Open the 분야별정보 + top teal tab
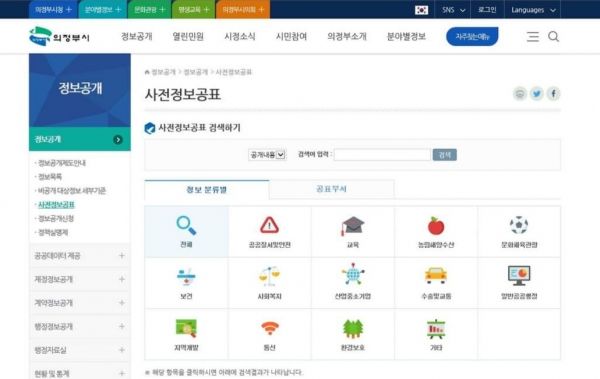The image size is (600, 379). pos(102,10)
